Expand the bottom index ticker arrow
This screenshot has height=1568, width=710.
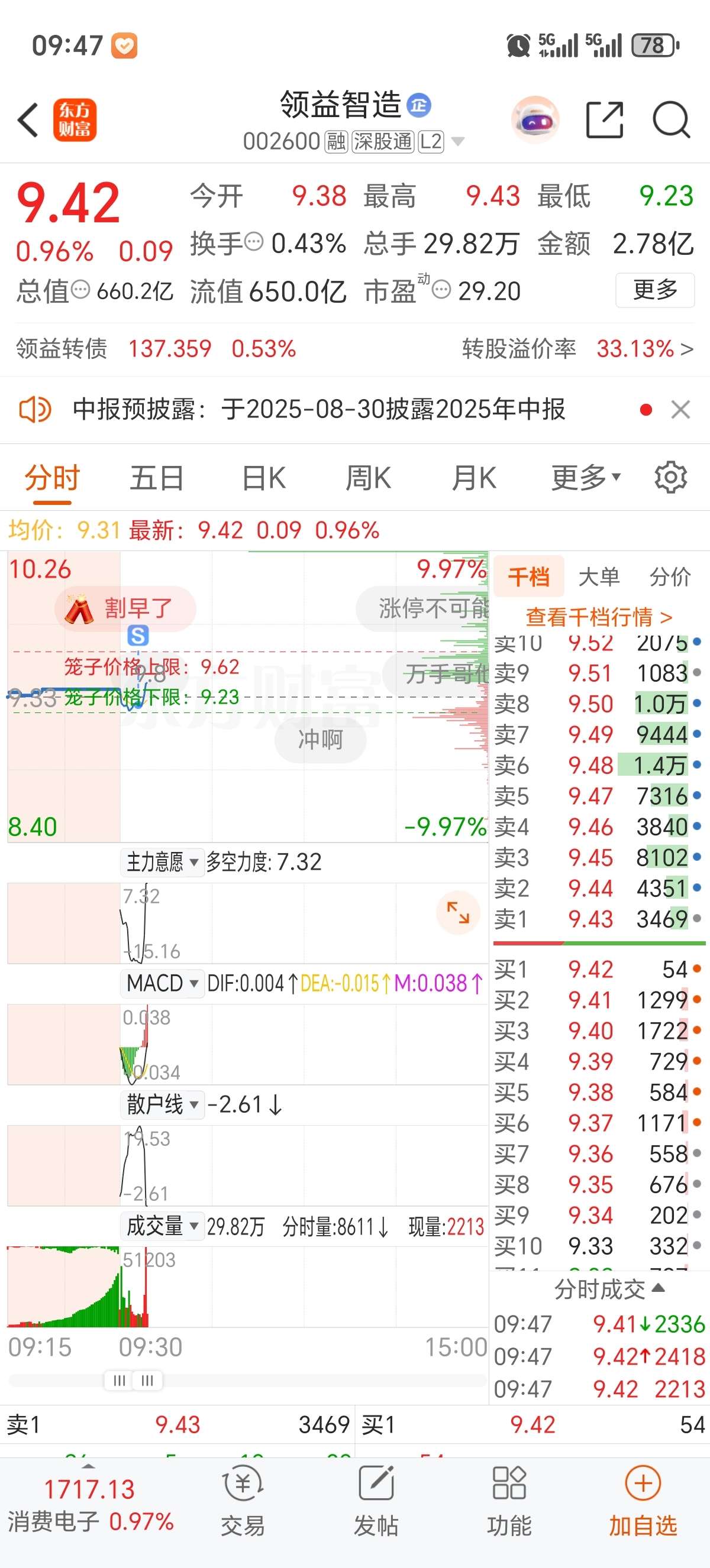click(88, 1466)
